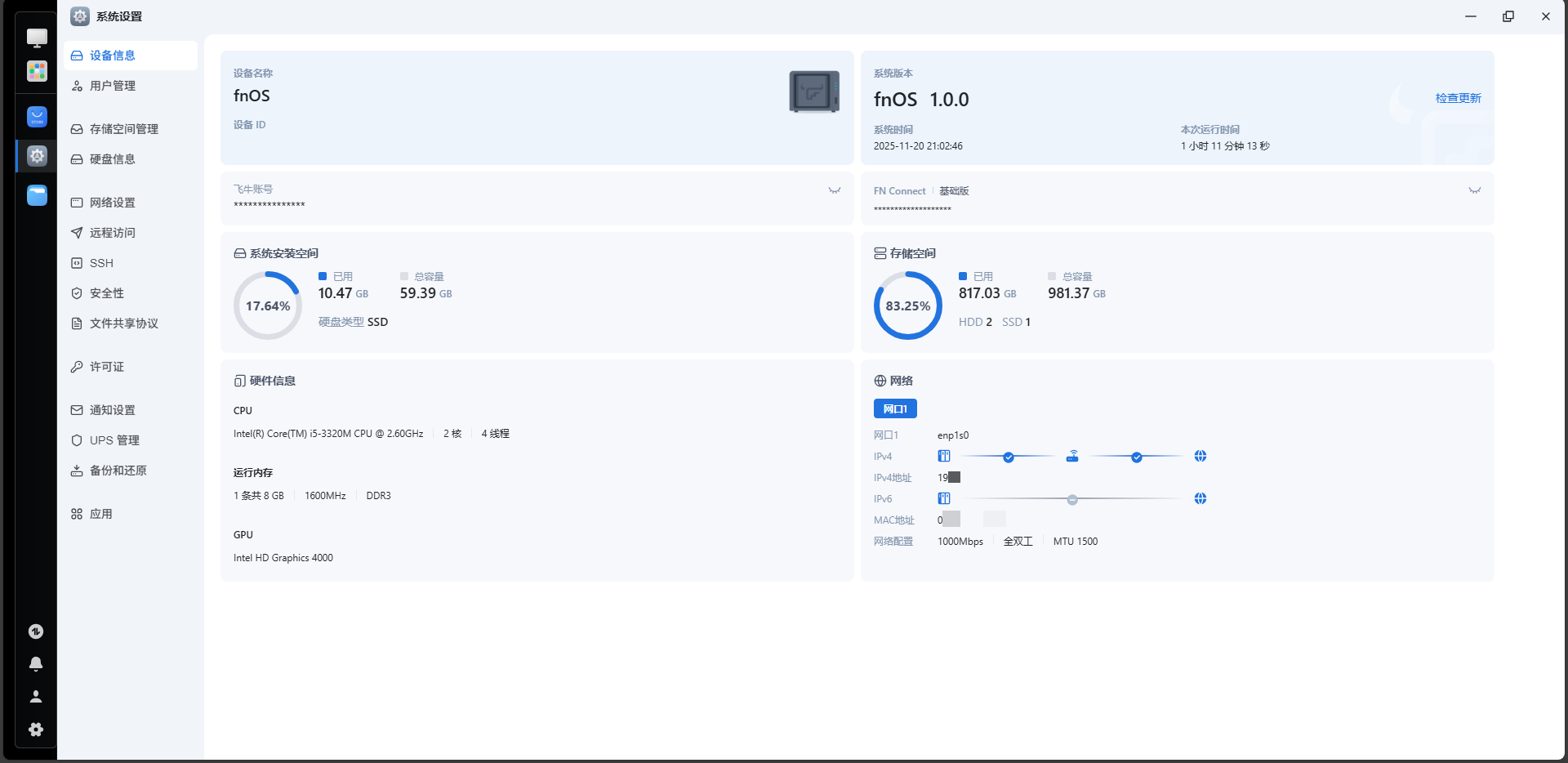Click the system version text 1.0.0
1568x763 pixels.
click(949, 100)
